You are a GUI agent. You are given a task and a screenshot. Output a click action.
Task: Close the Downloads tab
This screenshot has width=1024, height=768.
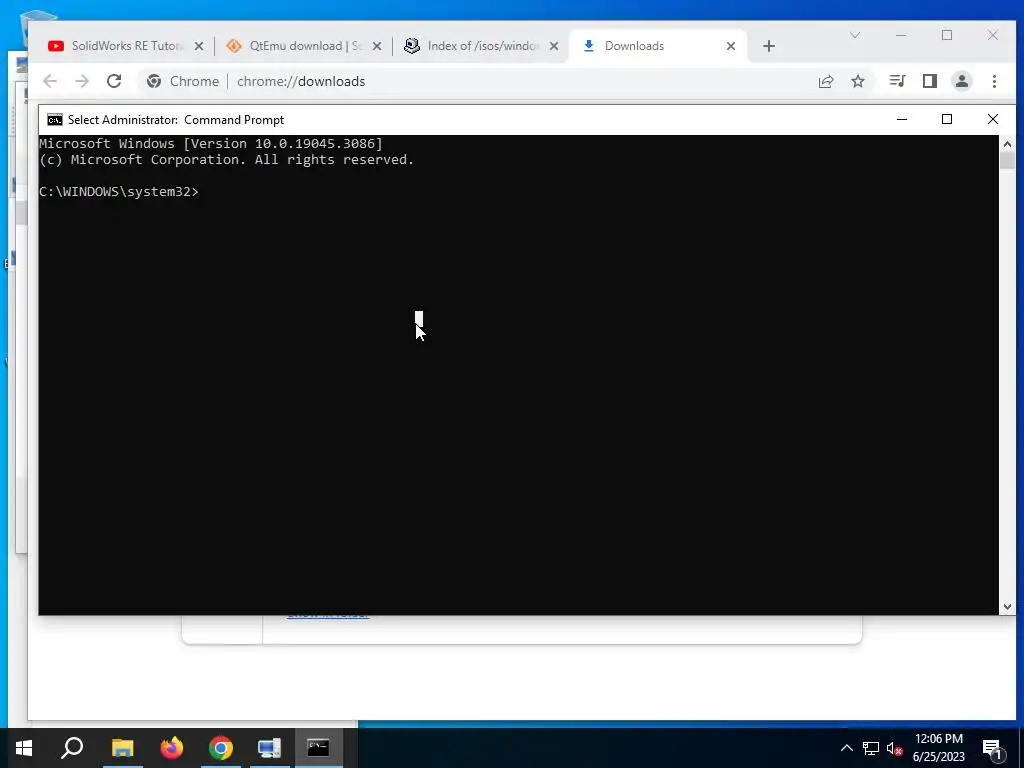coord(731,46)
